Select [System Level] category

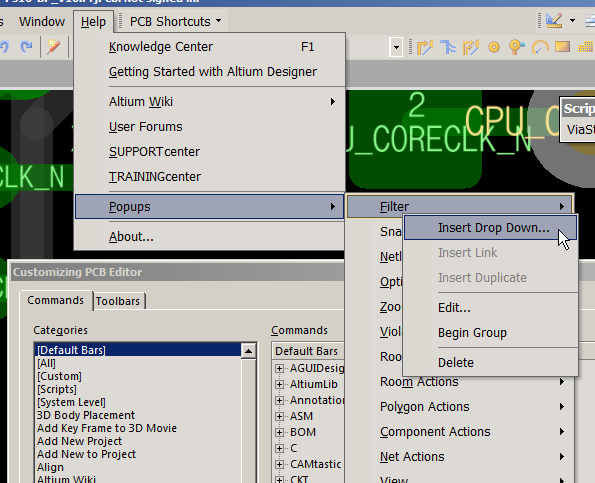click(x=138, y=402)
